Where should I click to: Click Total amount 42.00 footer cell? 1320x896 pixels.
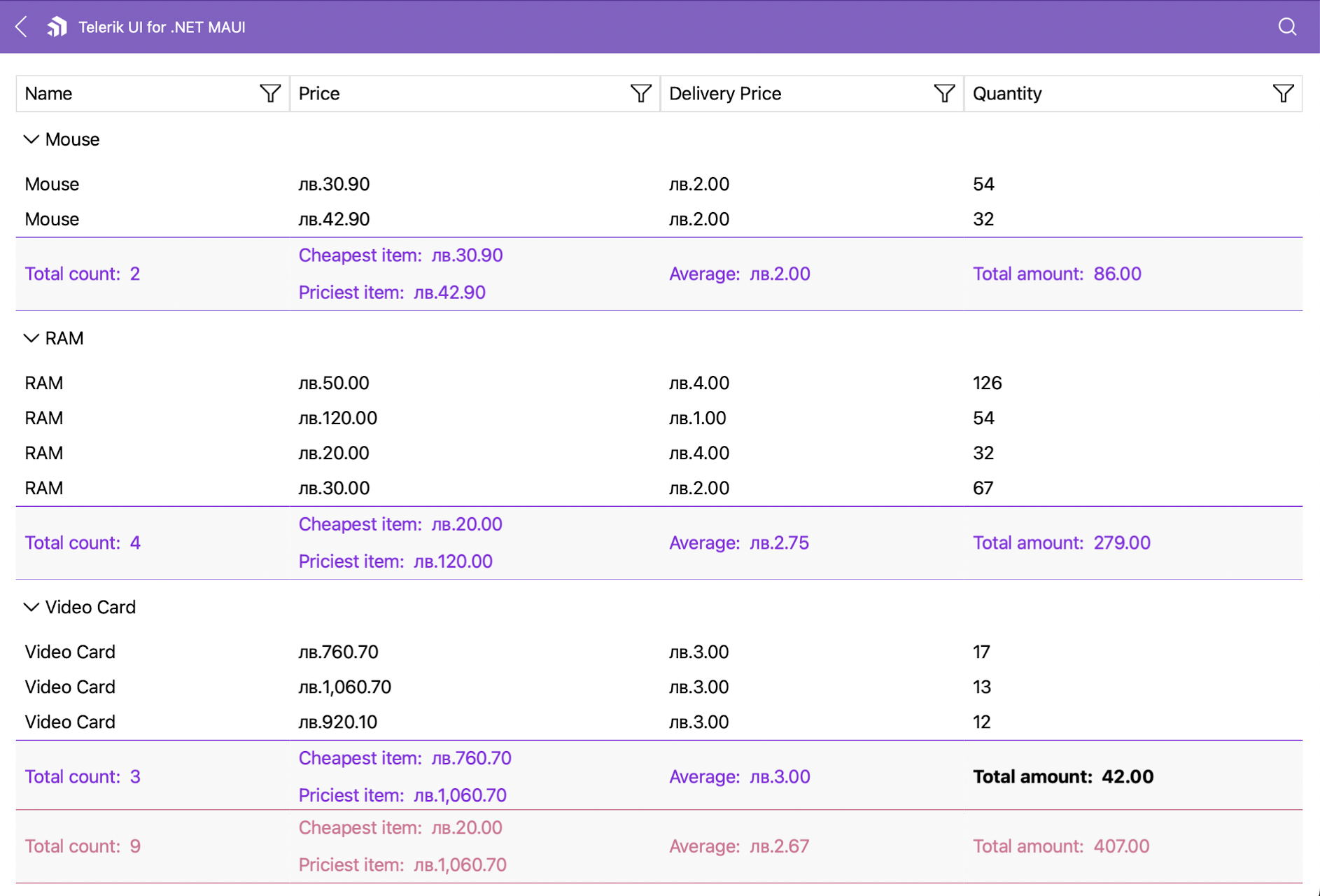[1062, 776]
